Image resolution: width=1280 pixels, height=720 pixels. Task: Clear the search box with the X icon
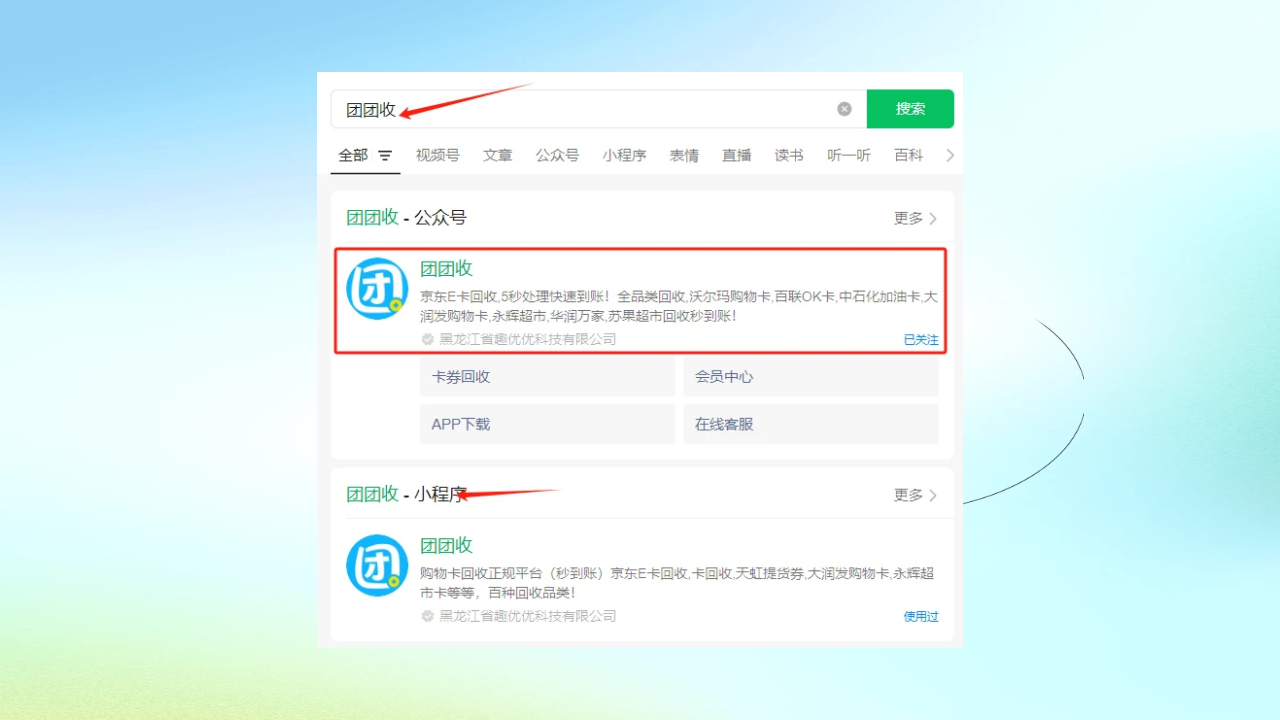[844, 109]
